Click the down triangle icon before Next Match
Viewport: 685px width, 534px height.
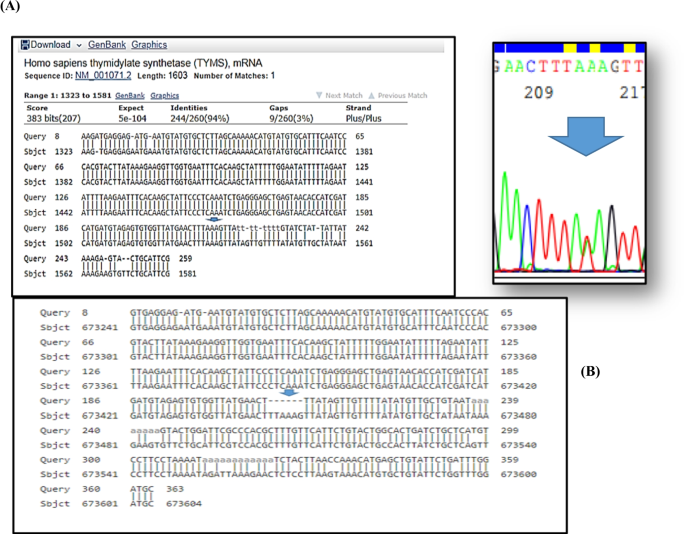tap(319, 95)
